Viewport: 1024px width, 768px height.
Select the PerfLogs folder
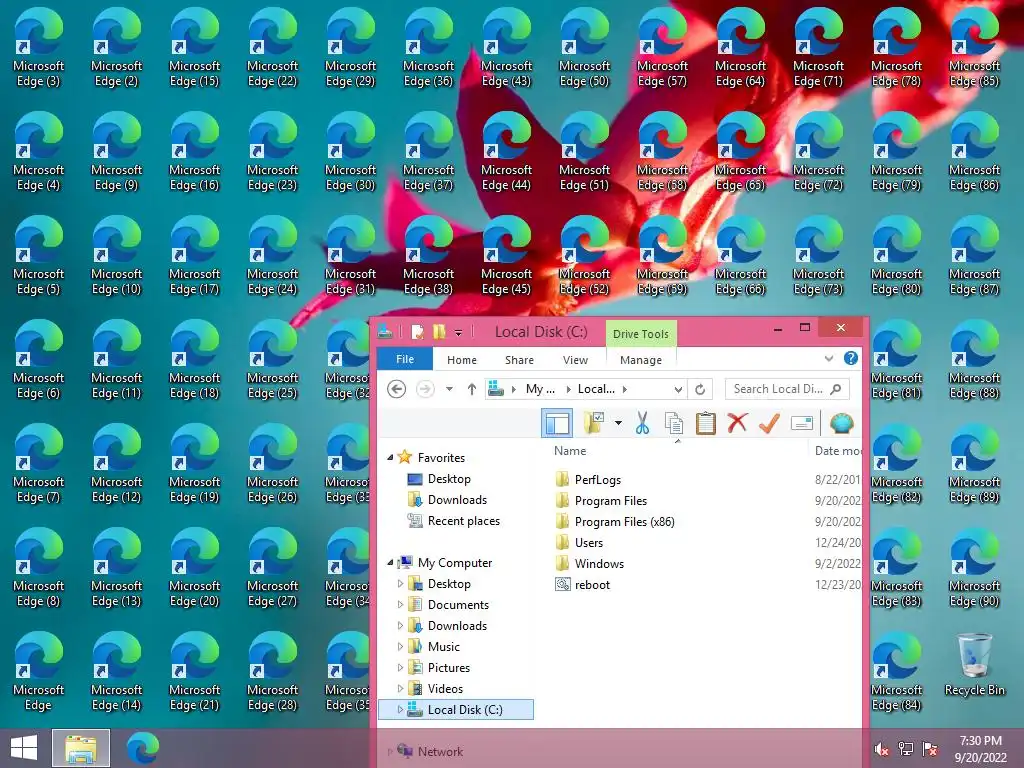tap(588, 479)
